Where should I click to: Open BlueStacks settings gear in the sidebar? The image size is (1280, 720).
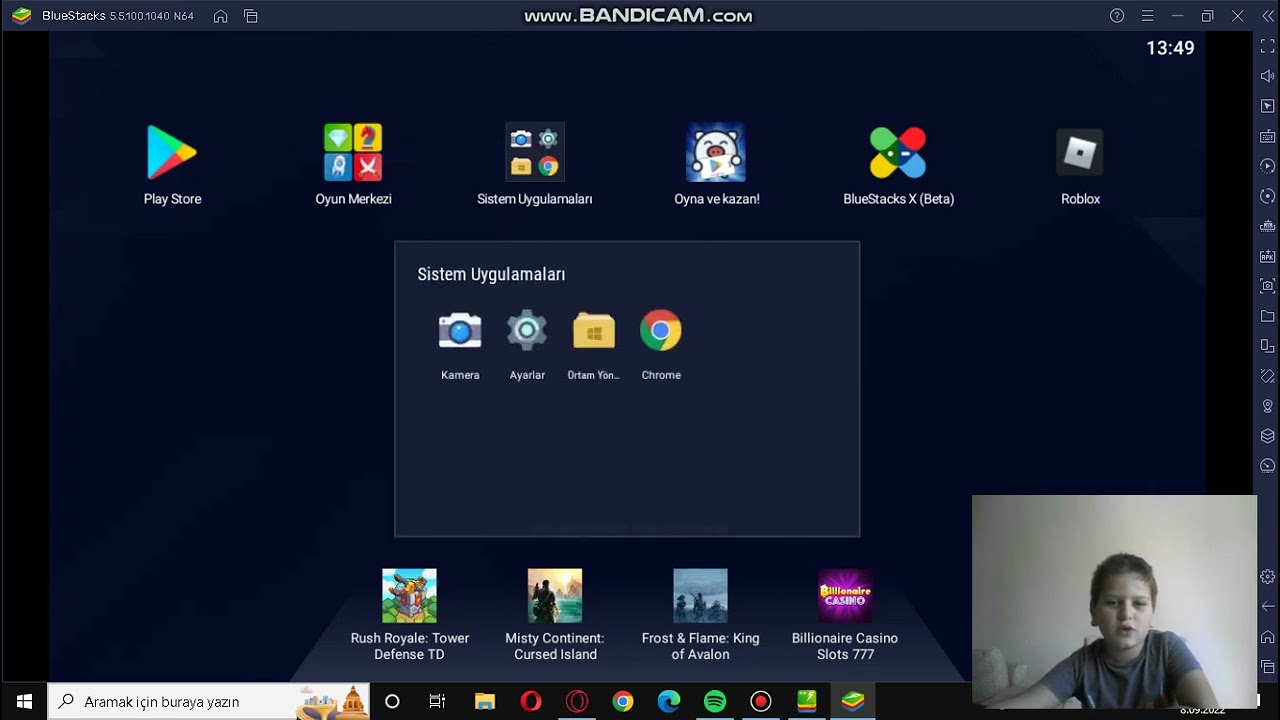point(1267,576)
